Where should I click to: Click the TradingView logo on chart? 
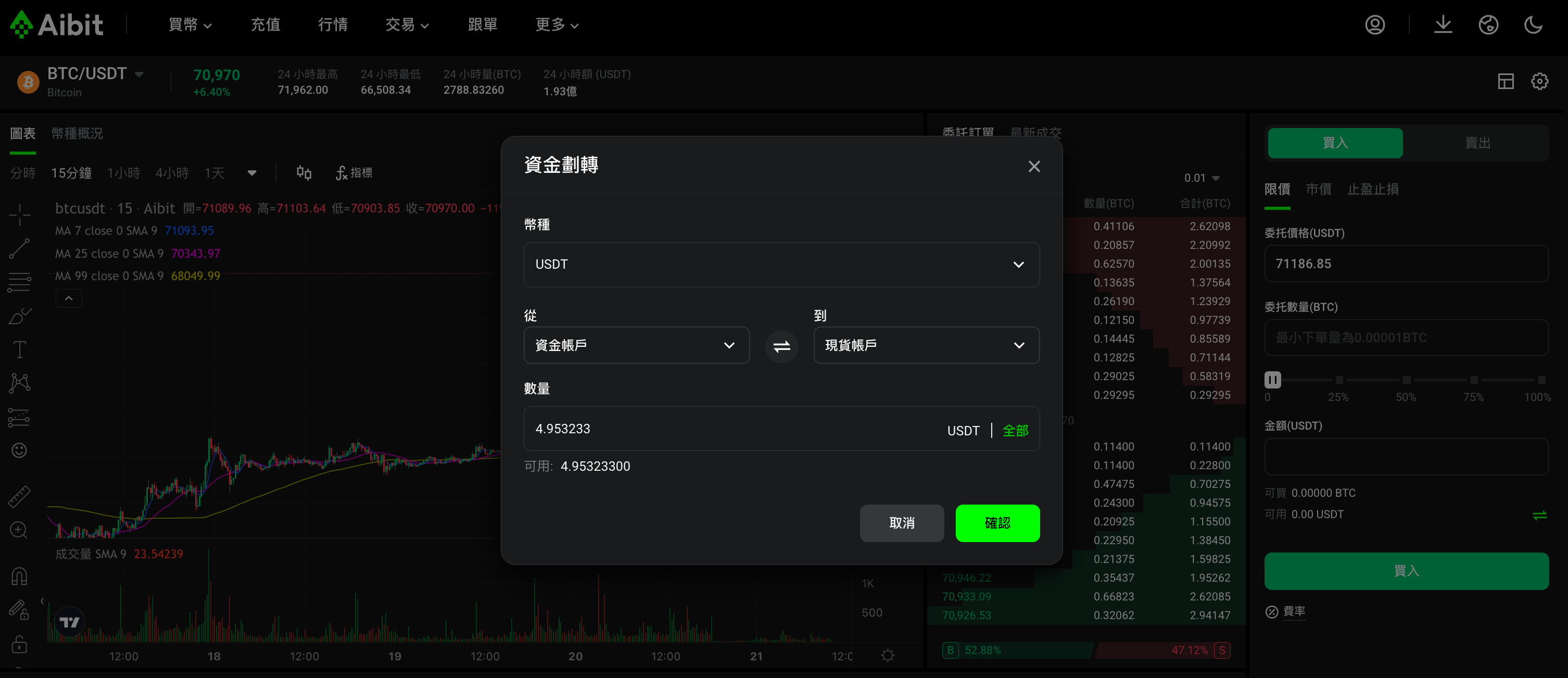pos(69,622)
